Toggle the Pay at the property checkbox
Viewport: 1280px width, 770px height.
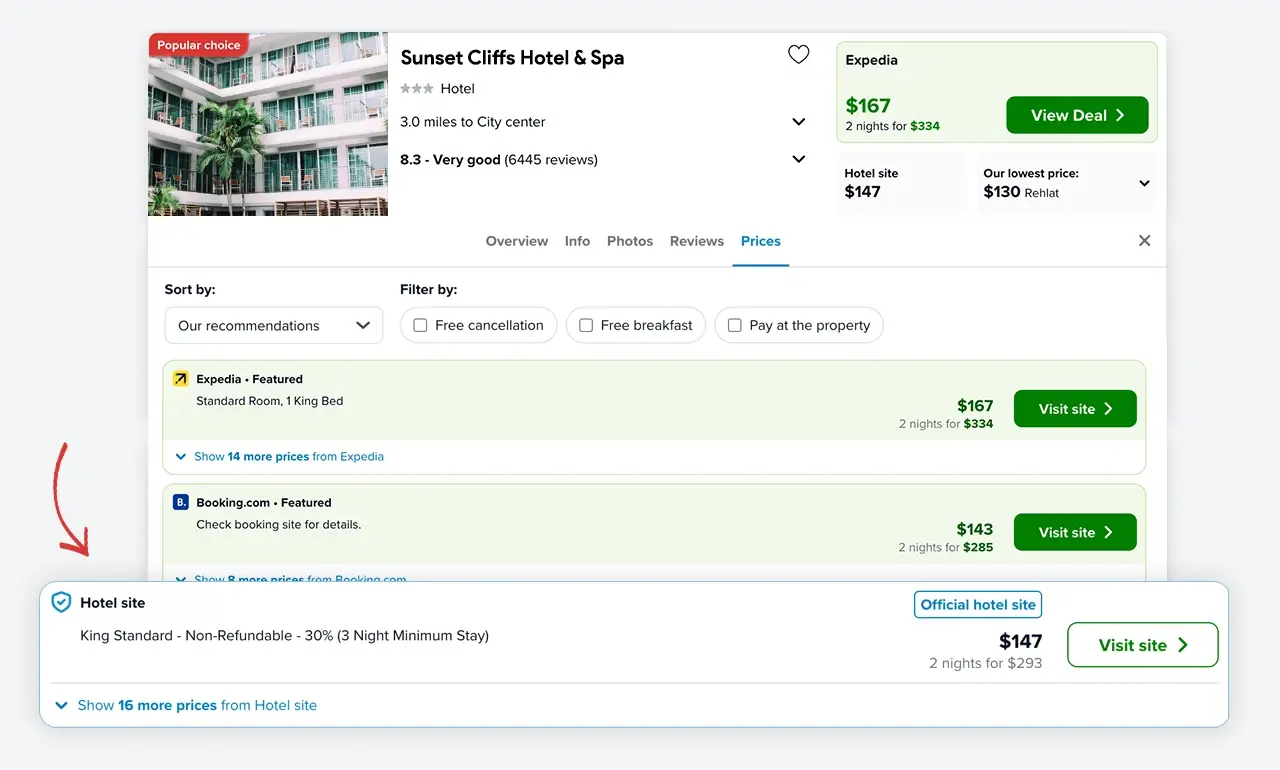click(735, 325)
